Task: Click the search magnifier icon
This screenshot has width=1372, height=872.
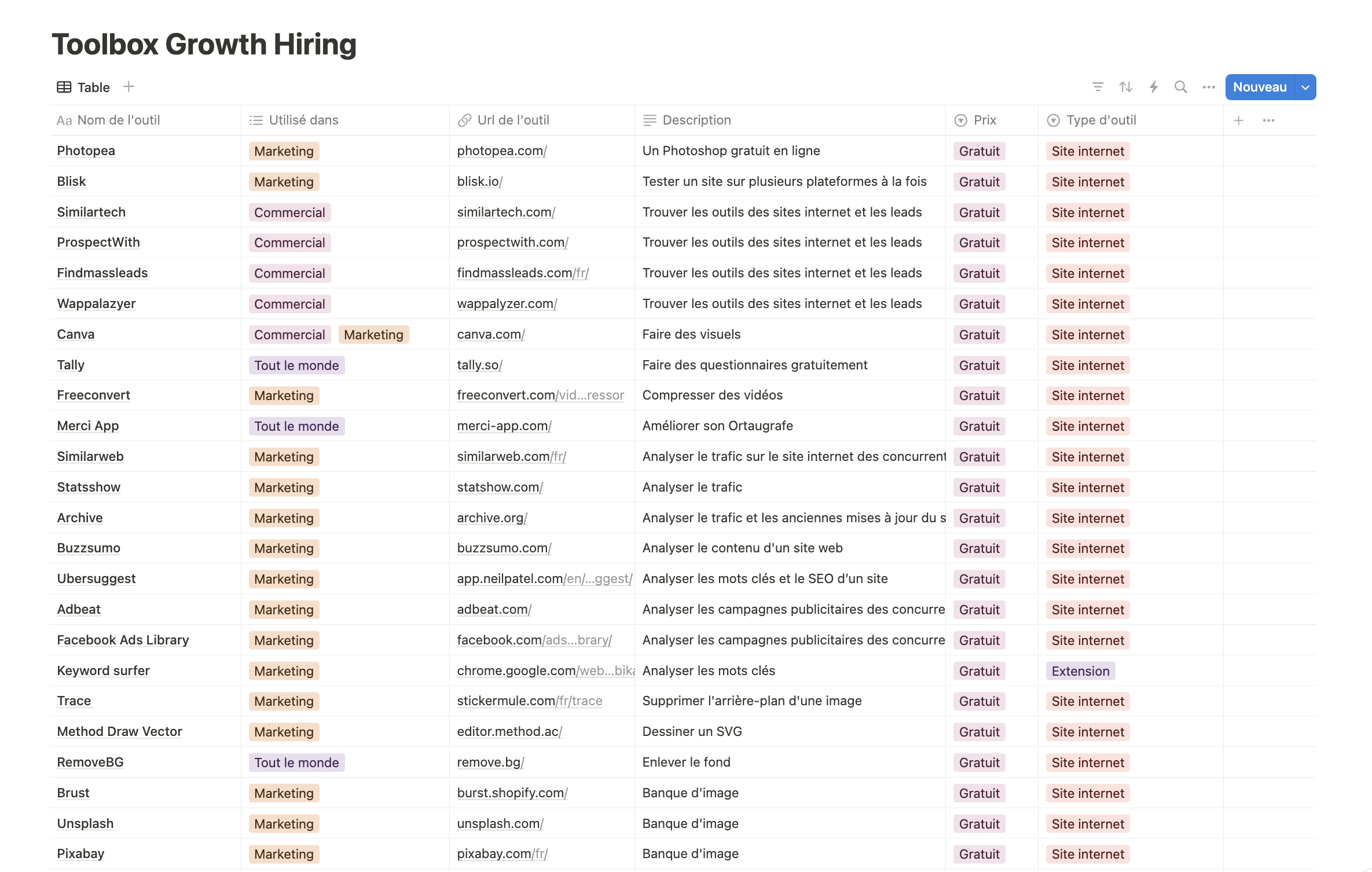Action: pos(1180,87)
